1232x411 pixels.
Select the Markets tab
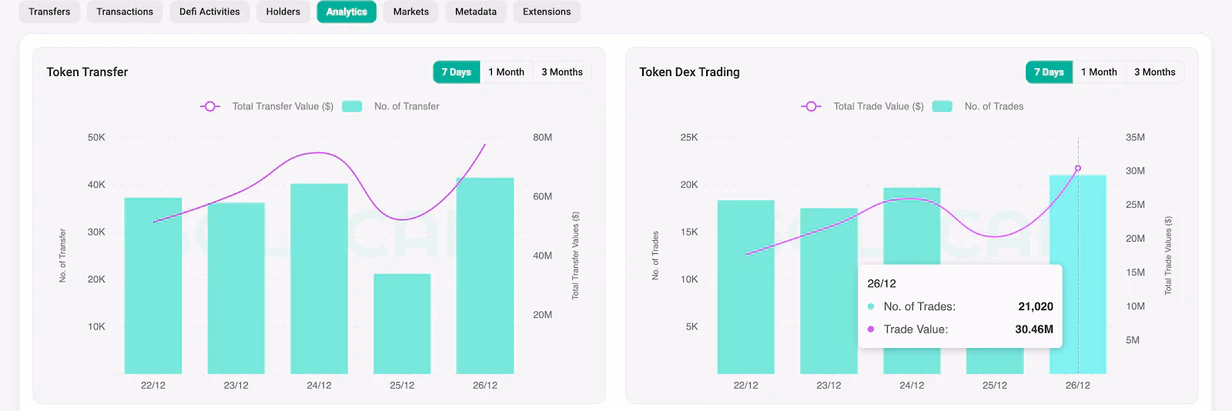(411, 12)
